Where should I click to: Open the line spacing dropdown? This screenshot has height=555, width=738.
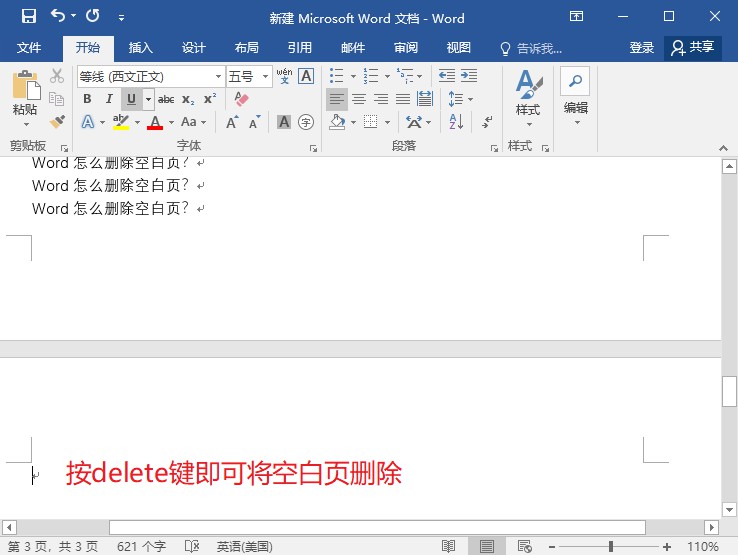(x=461, y=99)
